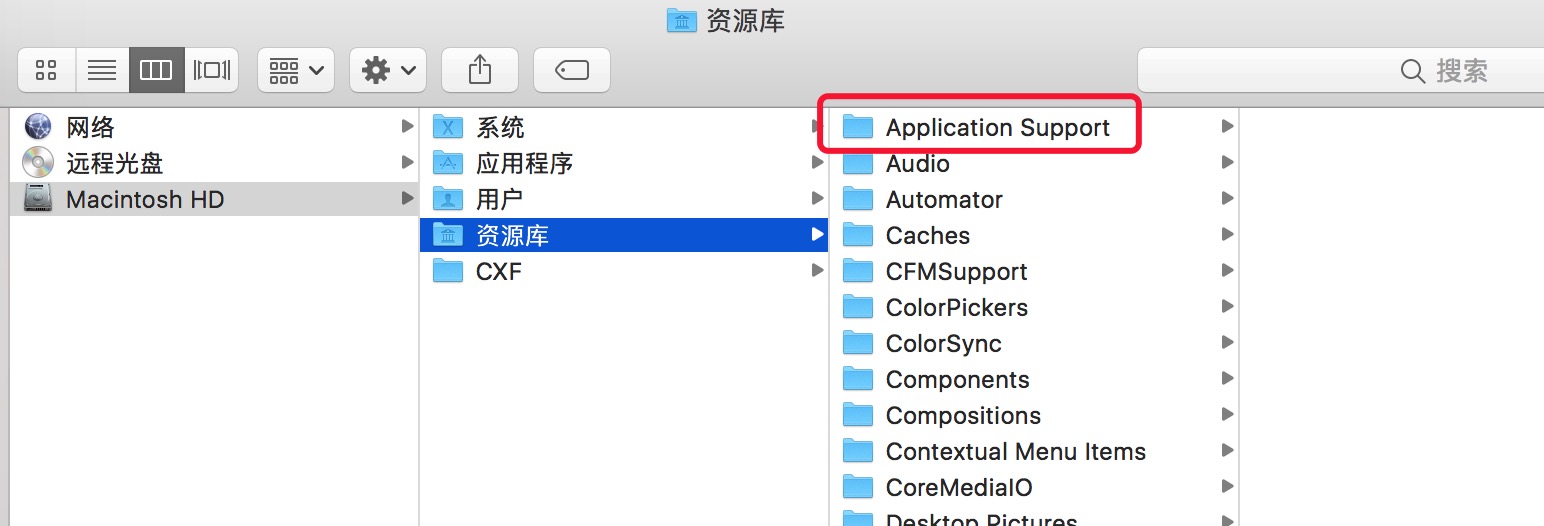Select the CXF folder
1544x526 pixels.
tap(498, 271)
